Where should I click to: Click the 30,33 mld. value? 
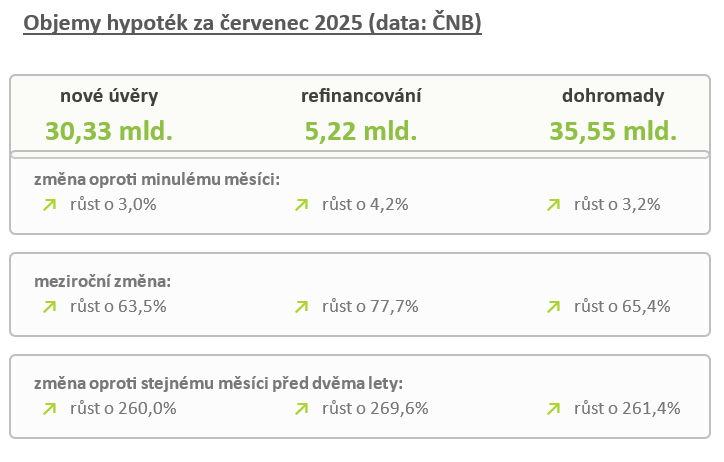(109, 130)
